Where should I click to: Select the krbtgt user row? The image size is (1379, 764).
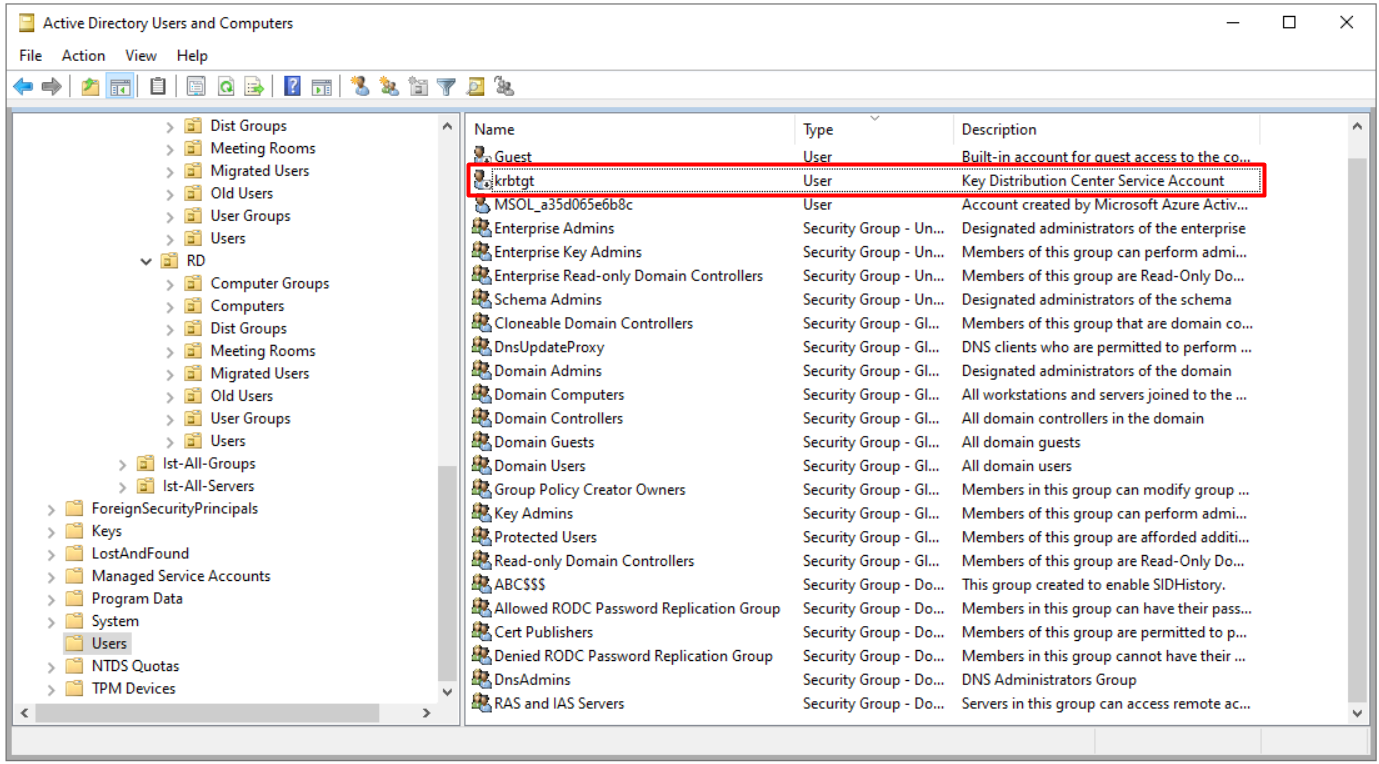coord(867,180)
